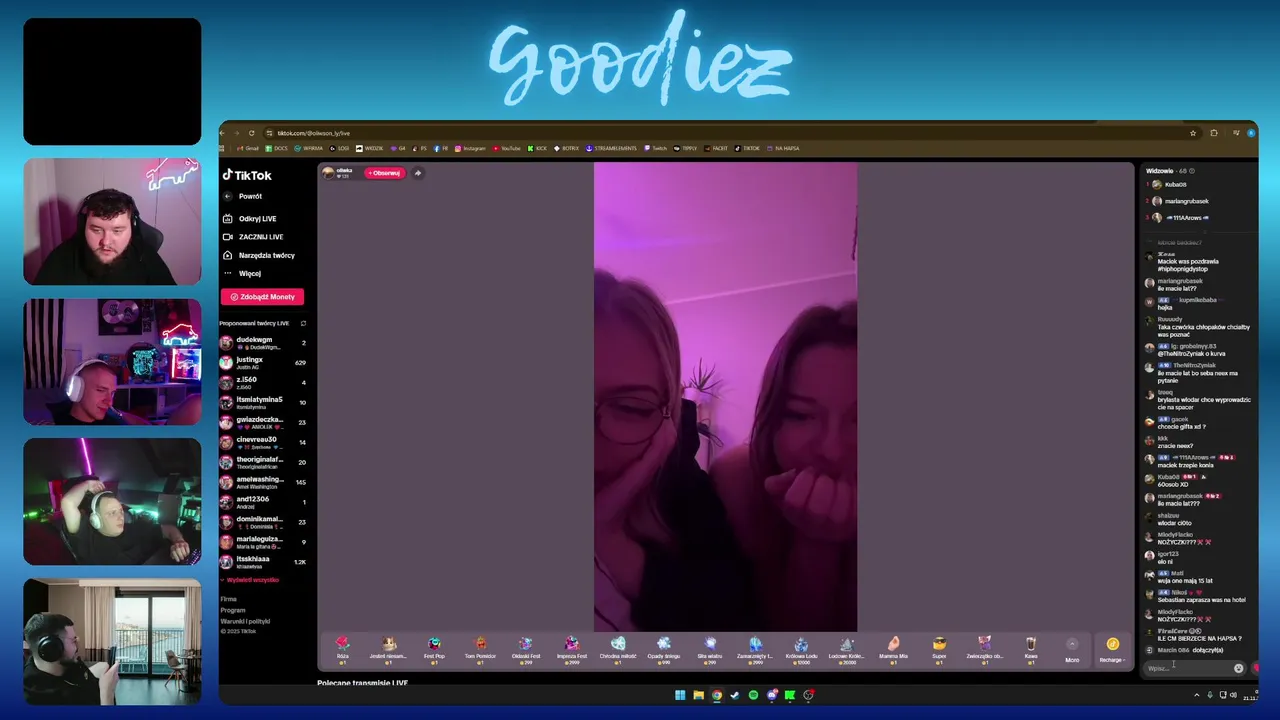Open the KICK bookmark
Viewport: 1280px width, 720px height.
click(x=537, y=148)
